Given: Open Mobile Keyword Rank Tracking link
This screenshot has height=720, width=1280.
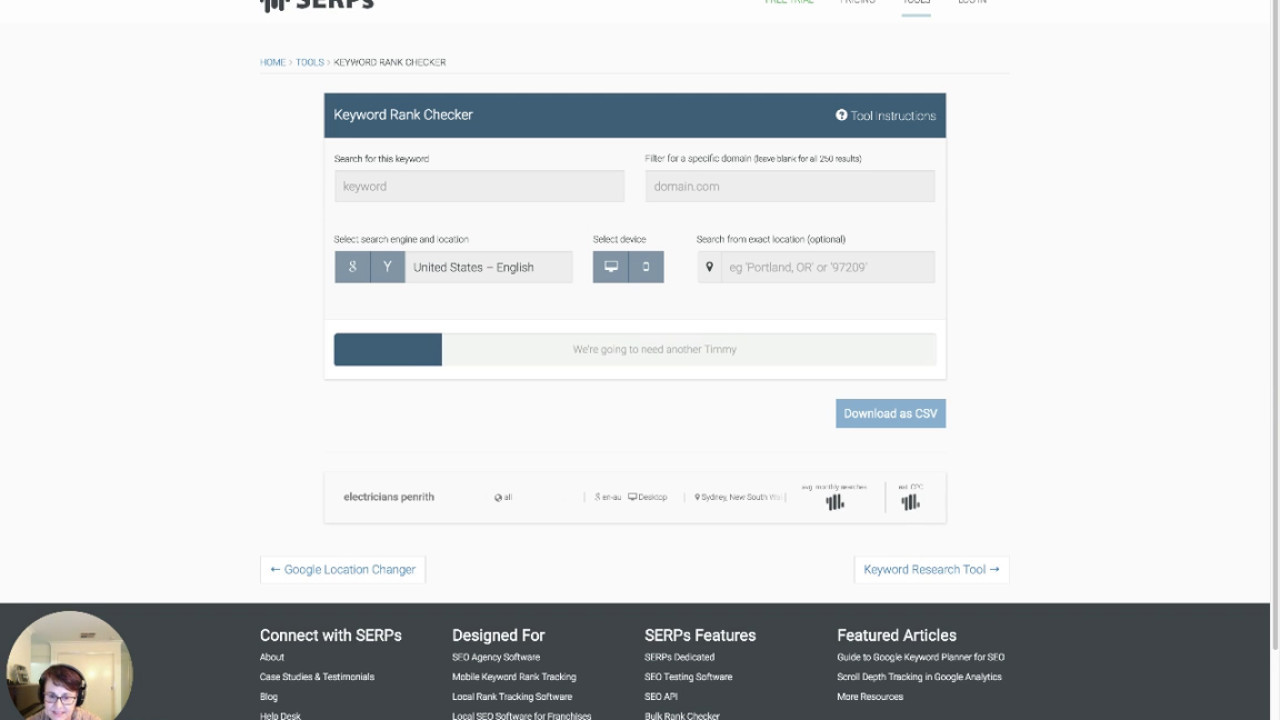Looking at the screenshot, I should click(x=514, y=677).
